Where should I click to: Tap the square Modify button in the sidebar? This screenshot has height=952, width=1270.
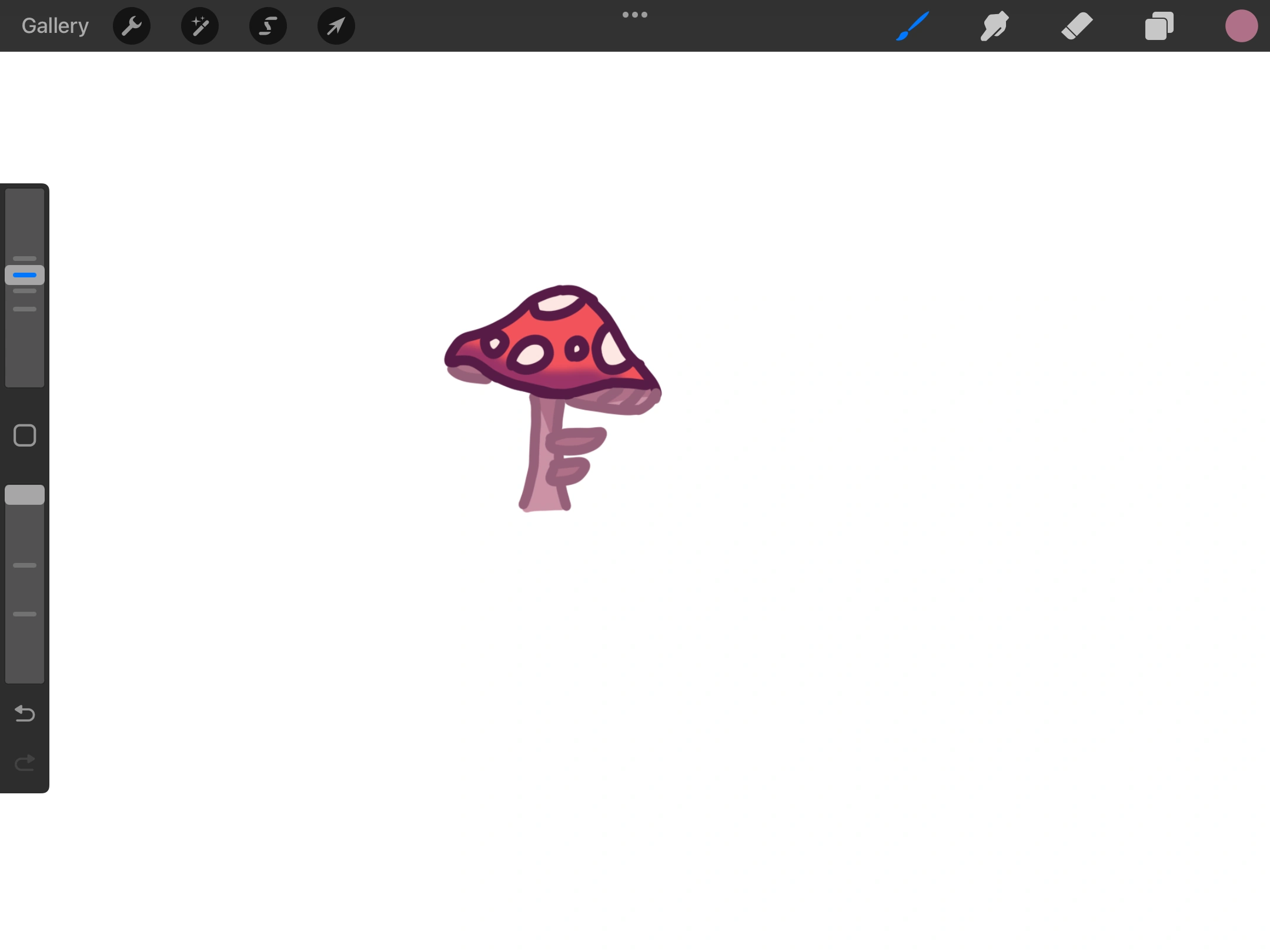[x=25, y=435]
